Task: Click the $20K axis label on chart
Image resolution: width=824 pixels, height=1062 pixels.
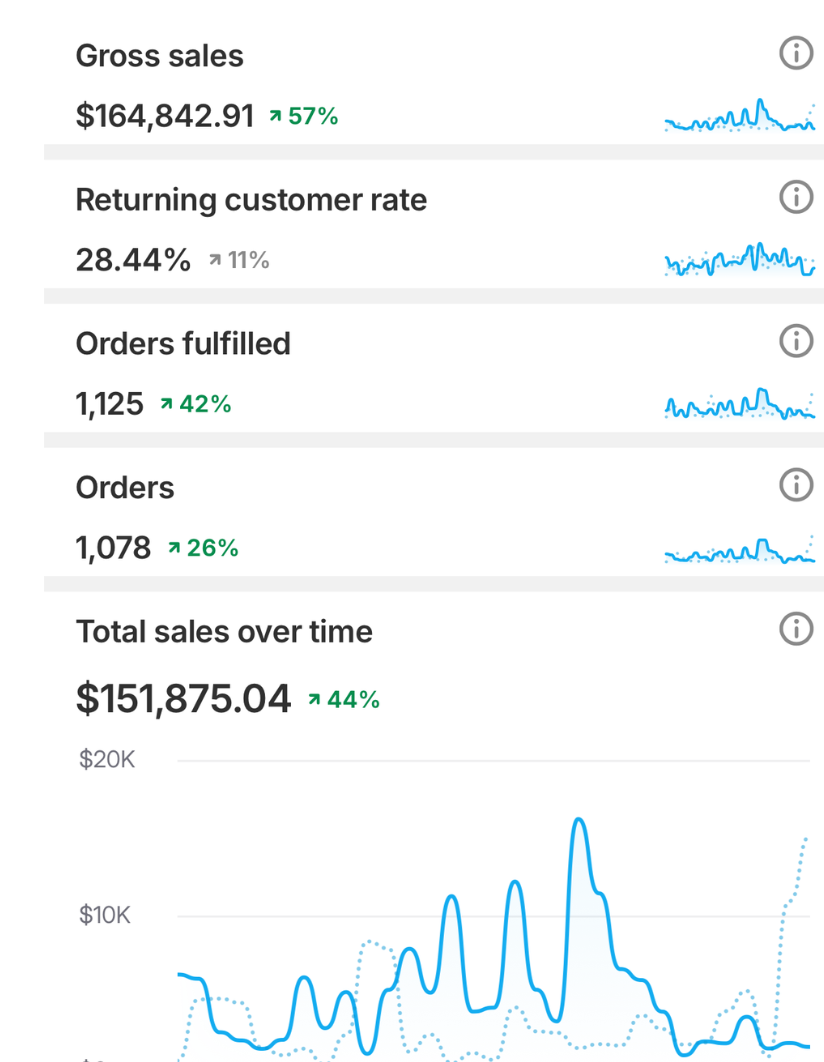Action: [x=107, y=760]
